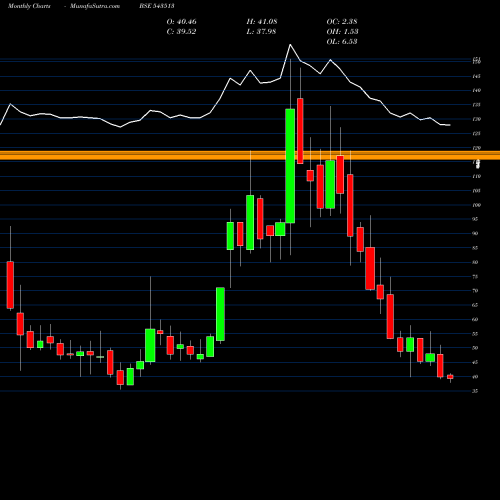Click the orange horizontal price band

[250, 155]
